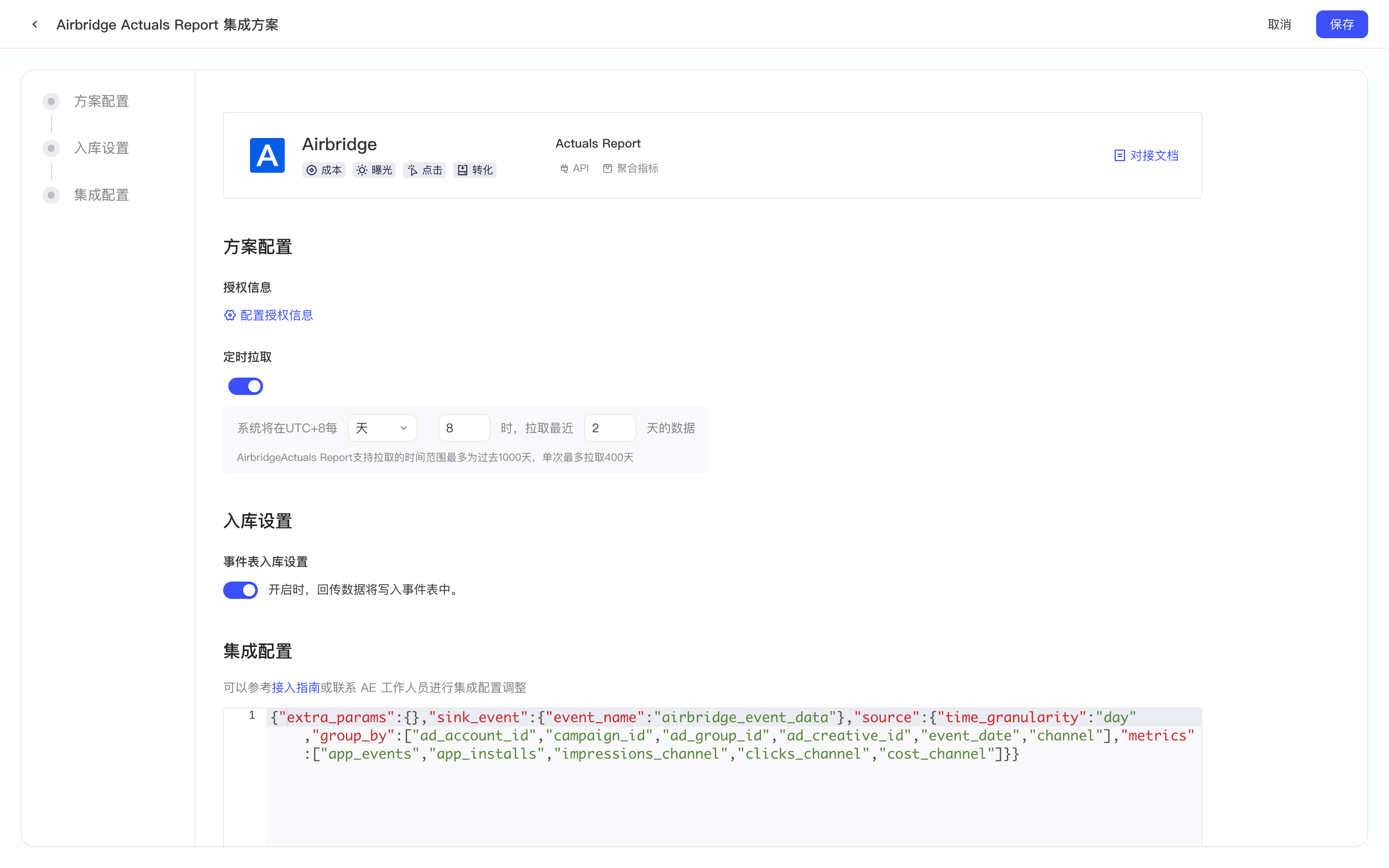Image resolution: width=1389 pixels, height=868 pixels.
Task: Click the days input field showing 2
Action: (x=609, y=427)
